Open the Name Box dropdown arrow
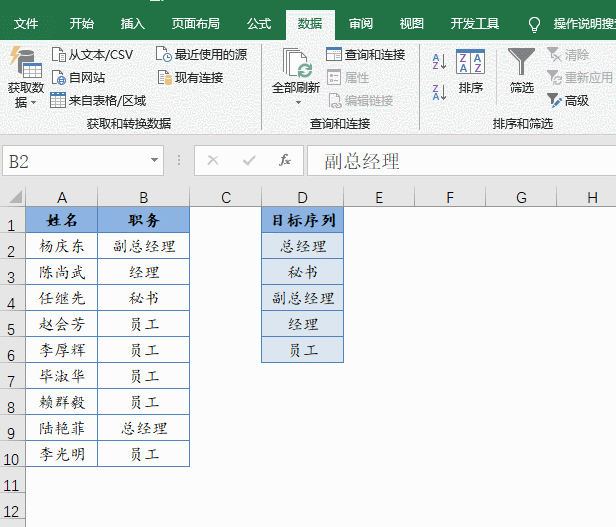This screenshot has width=616, height=527. point(154,160)
